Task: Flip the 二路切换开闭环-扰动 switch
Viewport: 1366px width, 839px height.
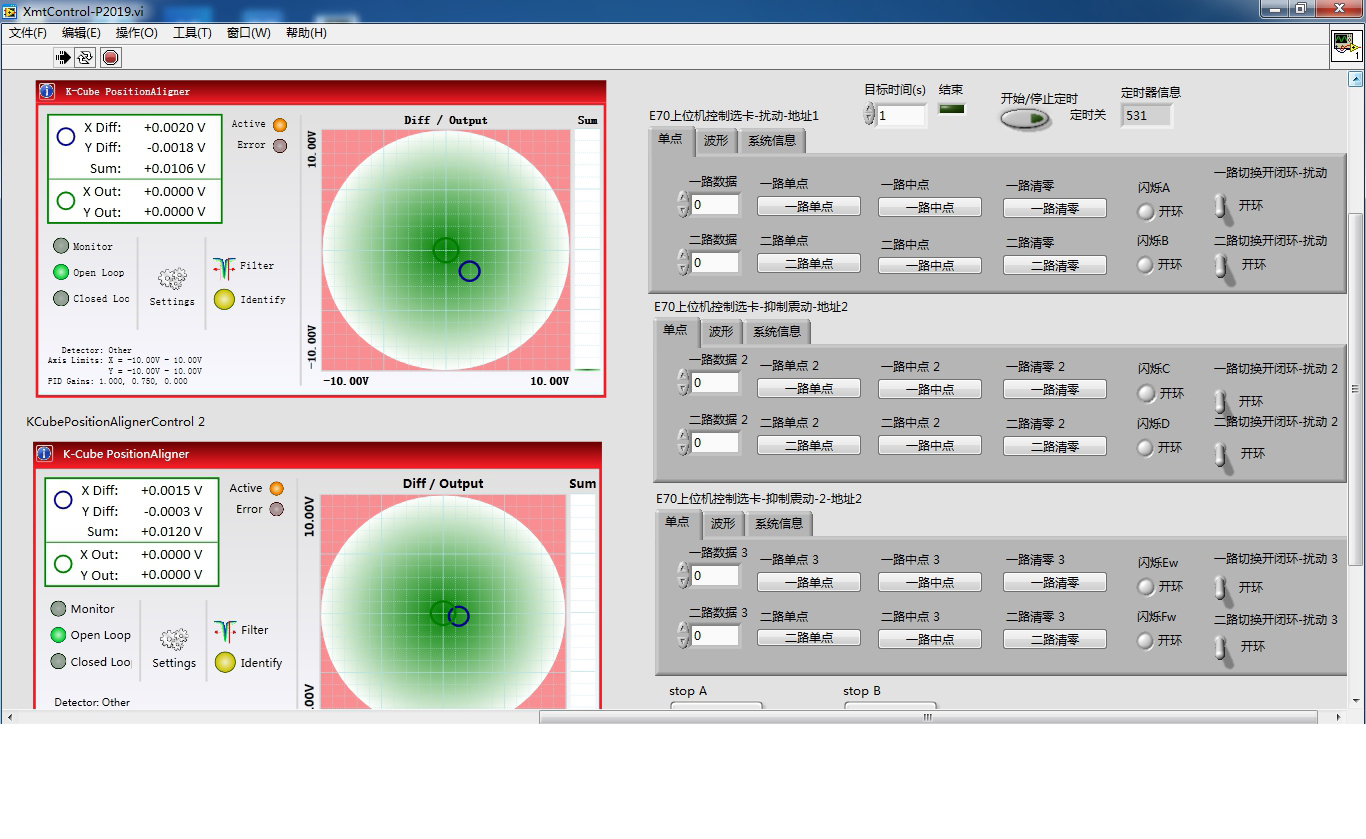Action: [x=1220, y=266]
